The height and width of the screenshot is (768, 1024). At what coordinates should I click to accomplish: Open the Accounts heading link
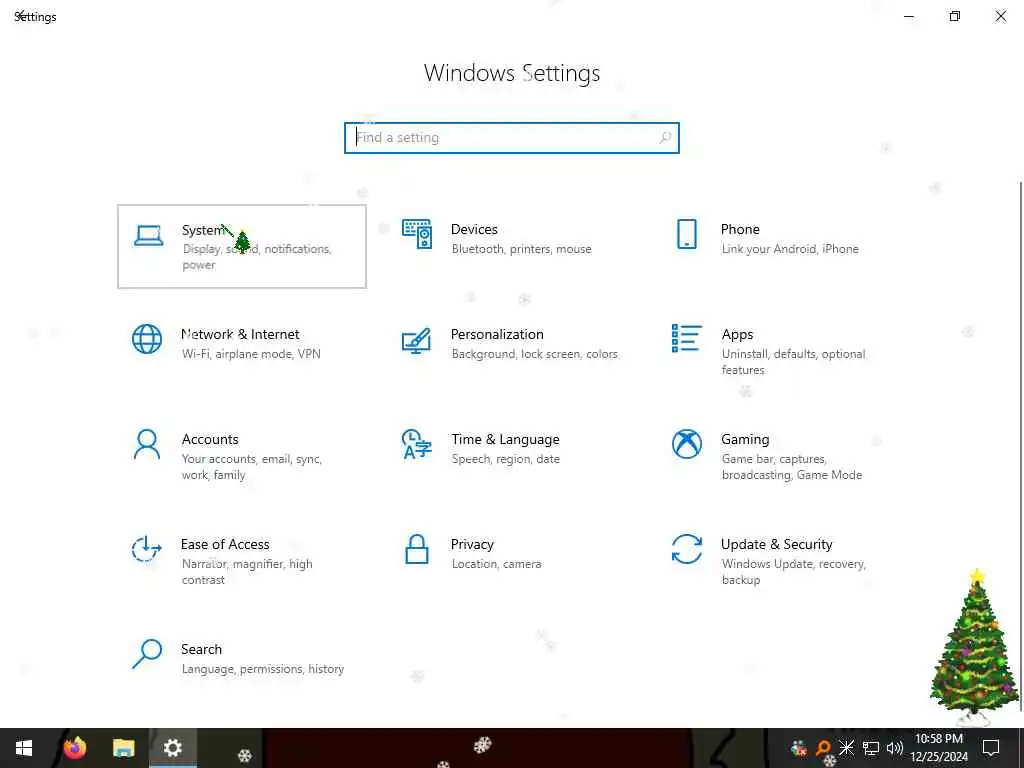coord(210,439)
